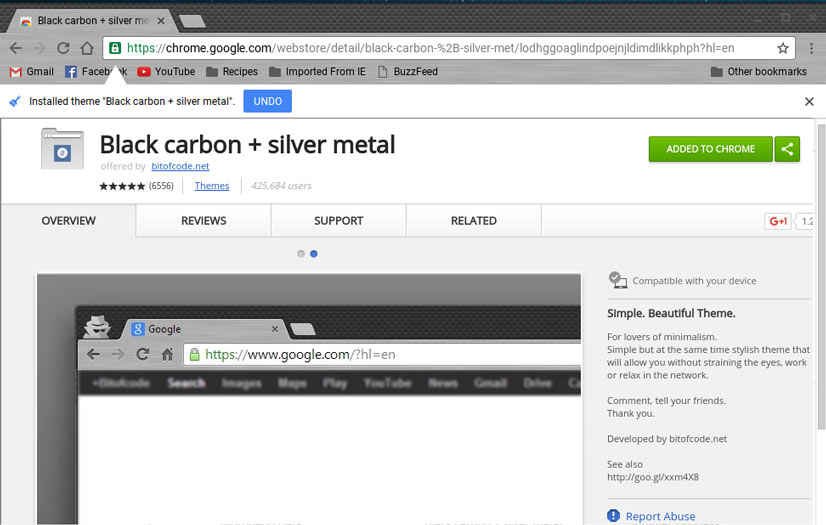Screen dimensions: 826x525
Task: Select the second blue slideshow dot
Action: (x=313, y=254)
